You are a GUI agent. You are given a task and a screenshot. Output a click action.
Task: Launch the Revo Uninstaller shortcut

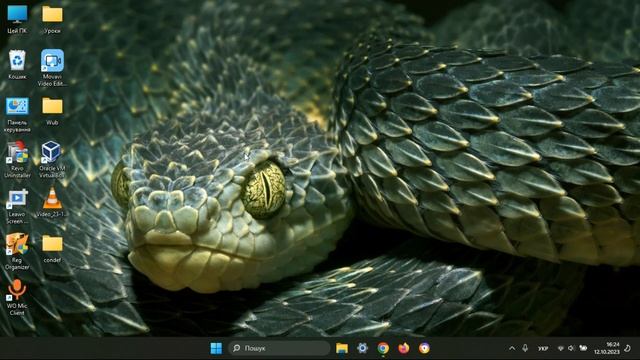coord(17,160)
